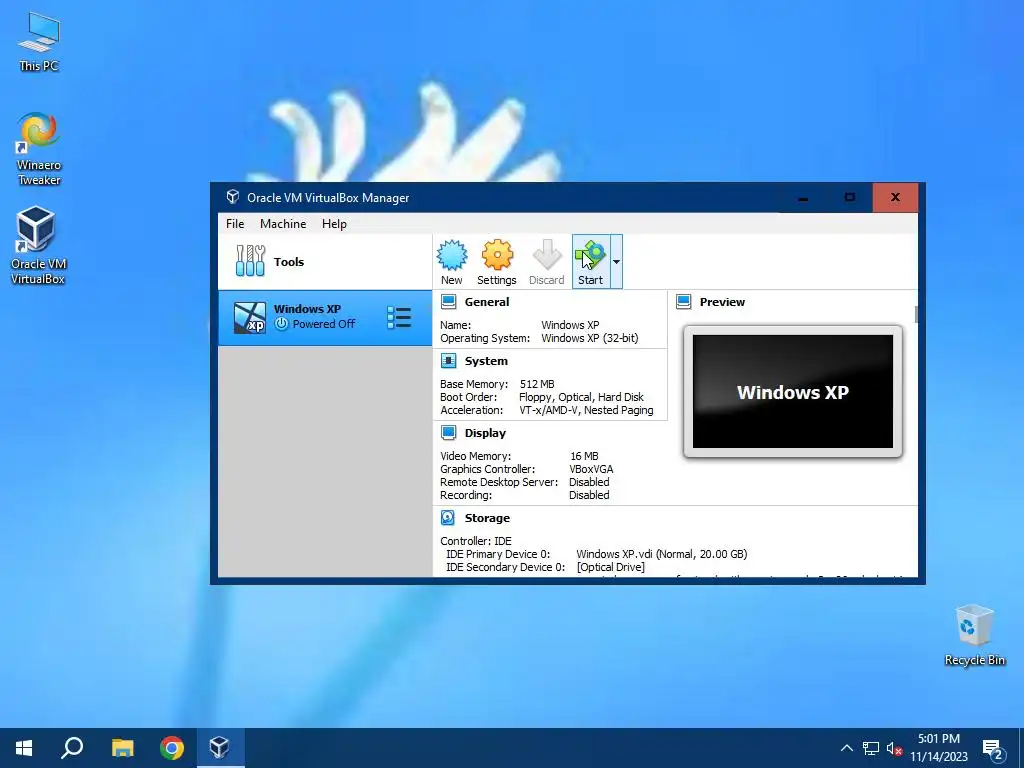This screenshot has width=1024, height=768.
Task: Click the Discard toolbar icon
Action: (547, 262)
